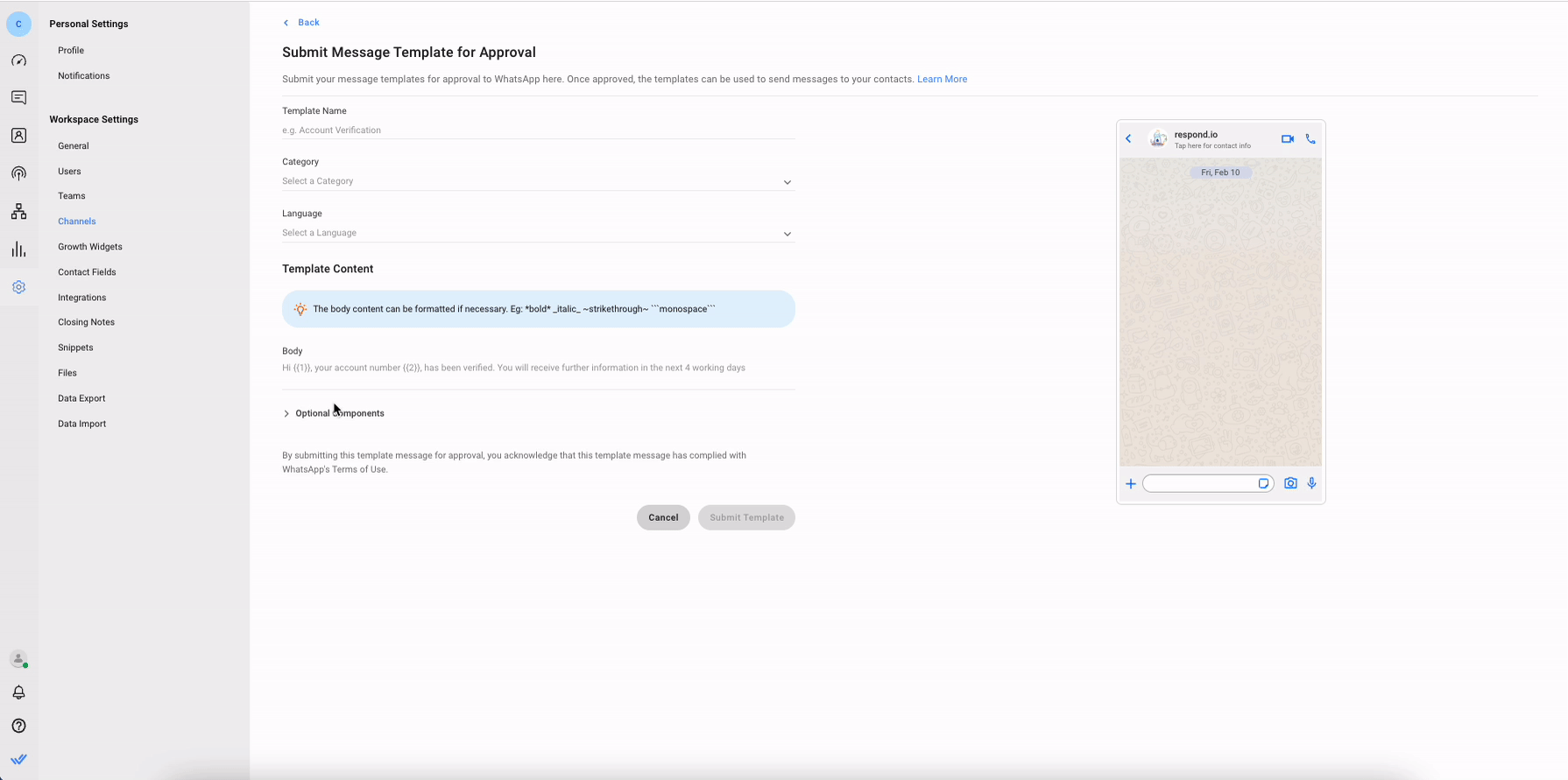Select Snippets in the settings menu
This screenshot has height=780, width=1568.
(75, 348)
